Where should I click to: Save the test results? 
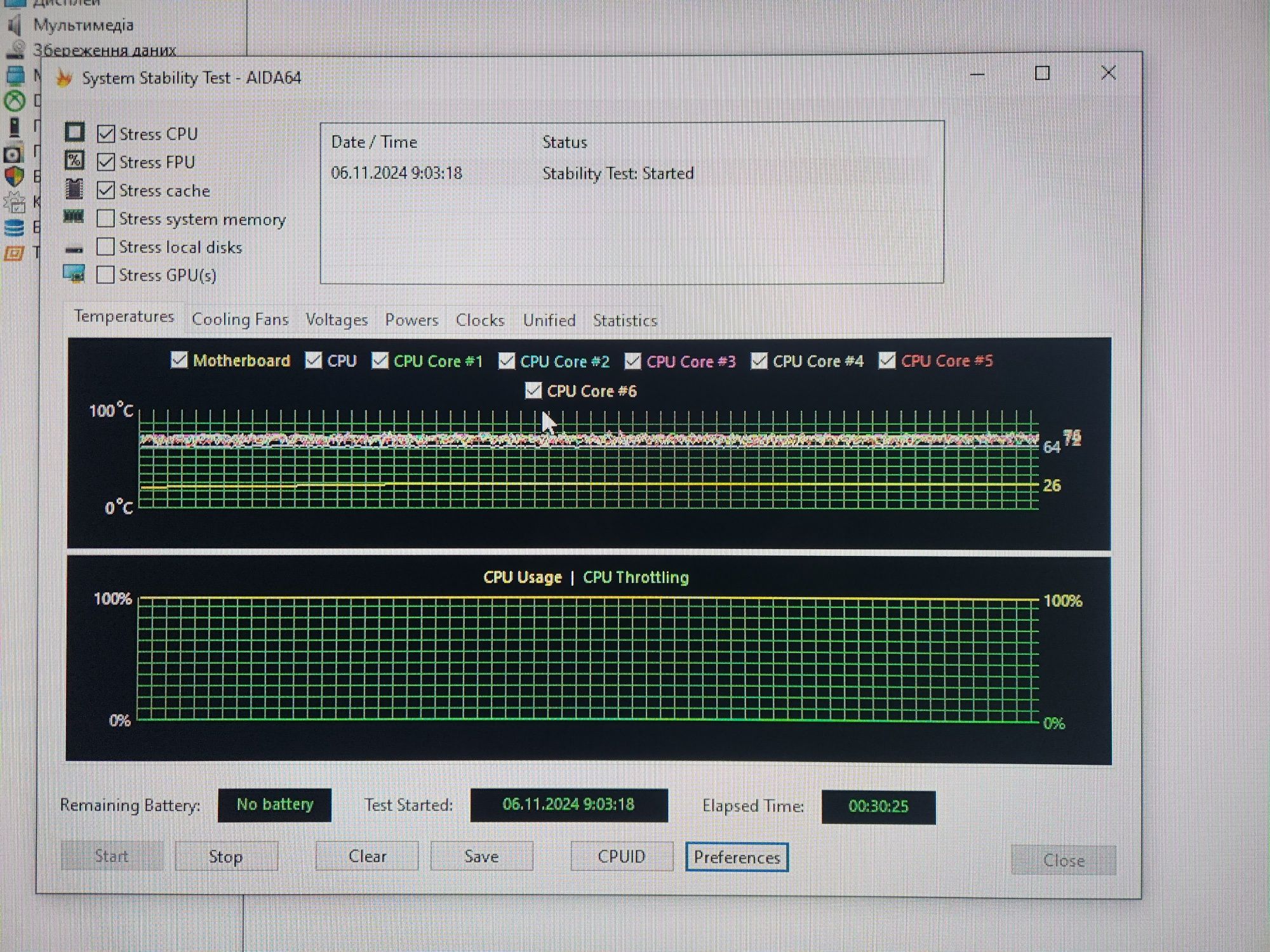(x=481, y=856)
